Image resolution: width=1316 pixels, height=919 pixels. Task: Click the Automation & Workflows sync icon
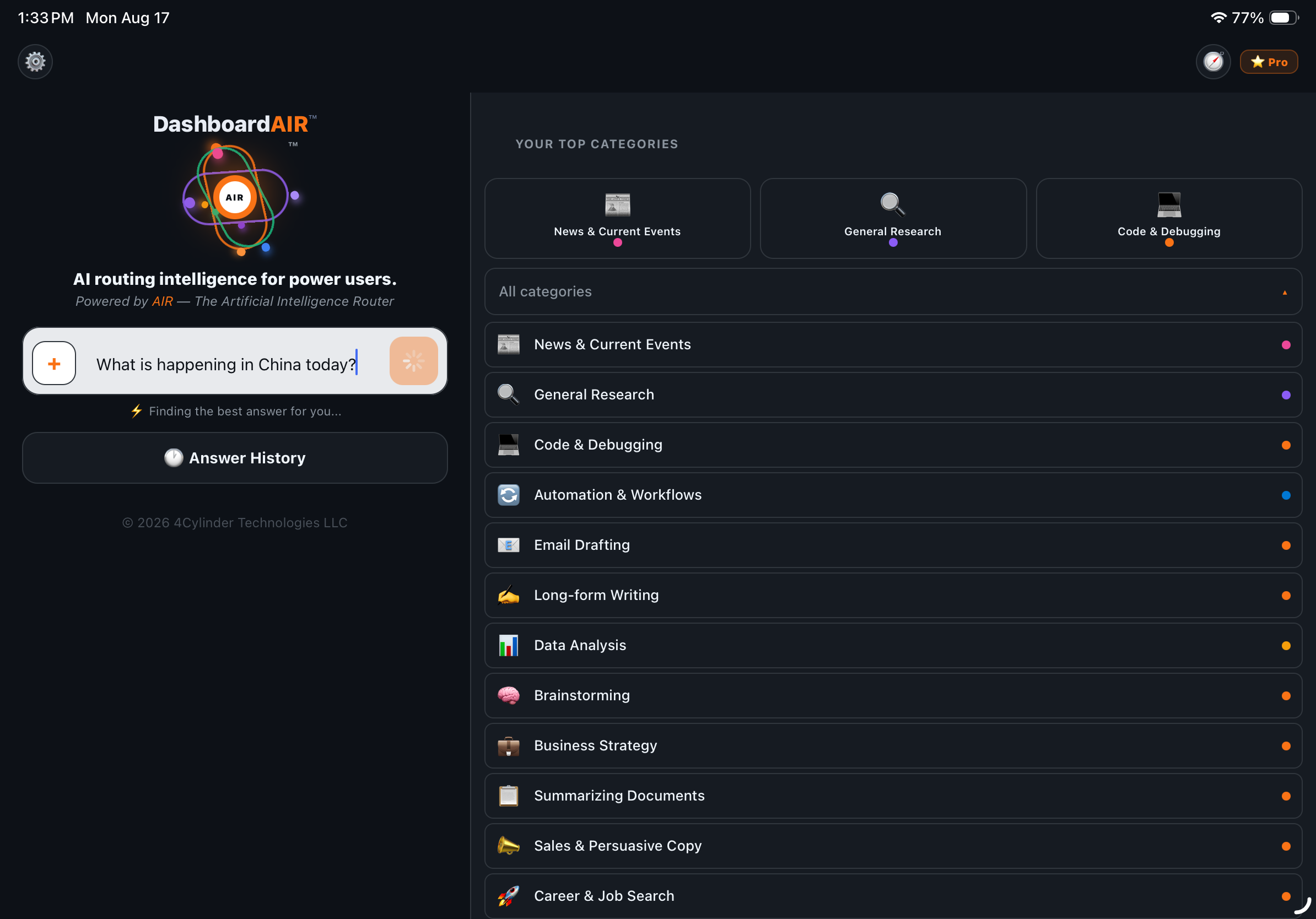pyautogui.click(x=509, y=495)
